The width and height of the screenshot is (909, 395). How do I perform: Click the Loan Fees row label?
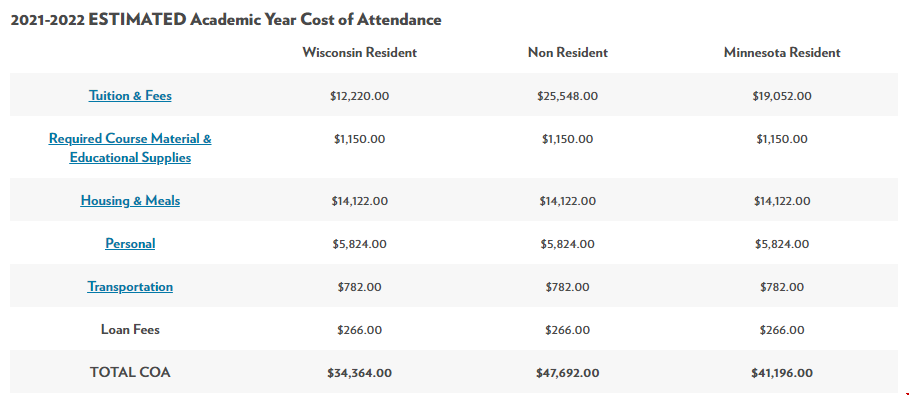coord(130,329)
